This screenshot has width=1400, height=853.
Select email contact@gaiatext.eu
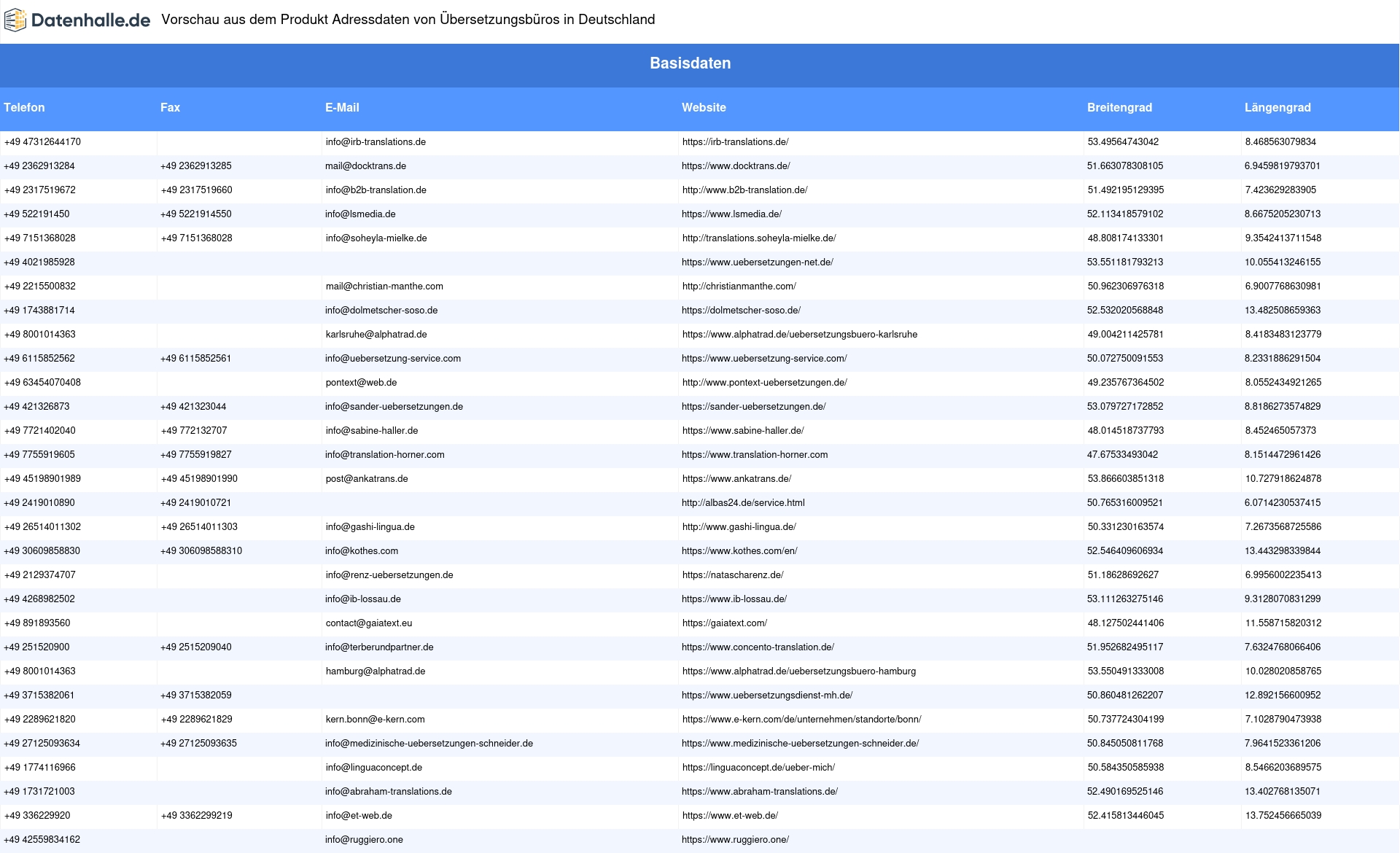[x=369, y=623]
